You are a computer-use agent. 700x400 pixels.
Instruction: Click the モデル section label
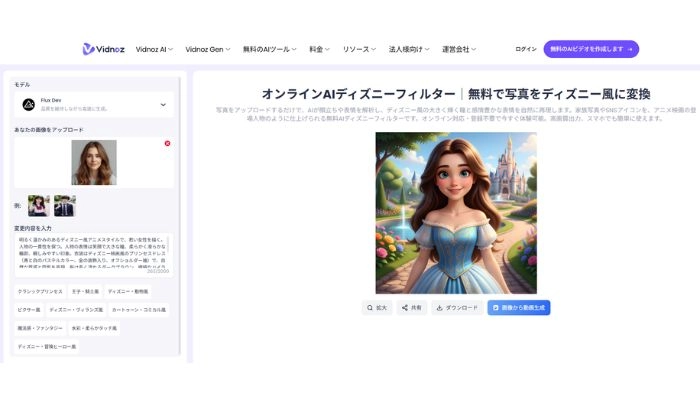click(x=22, y=84)
